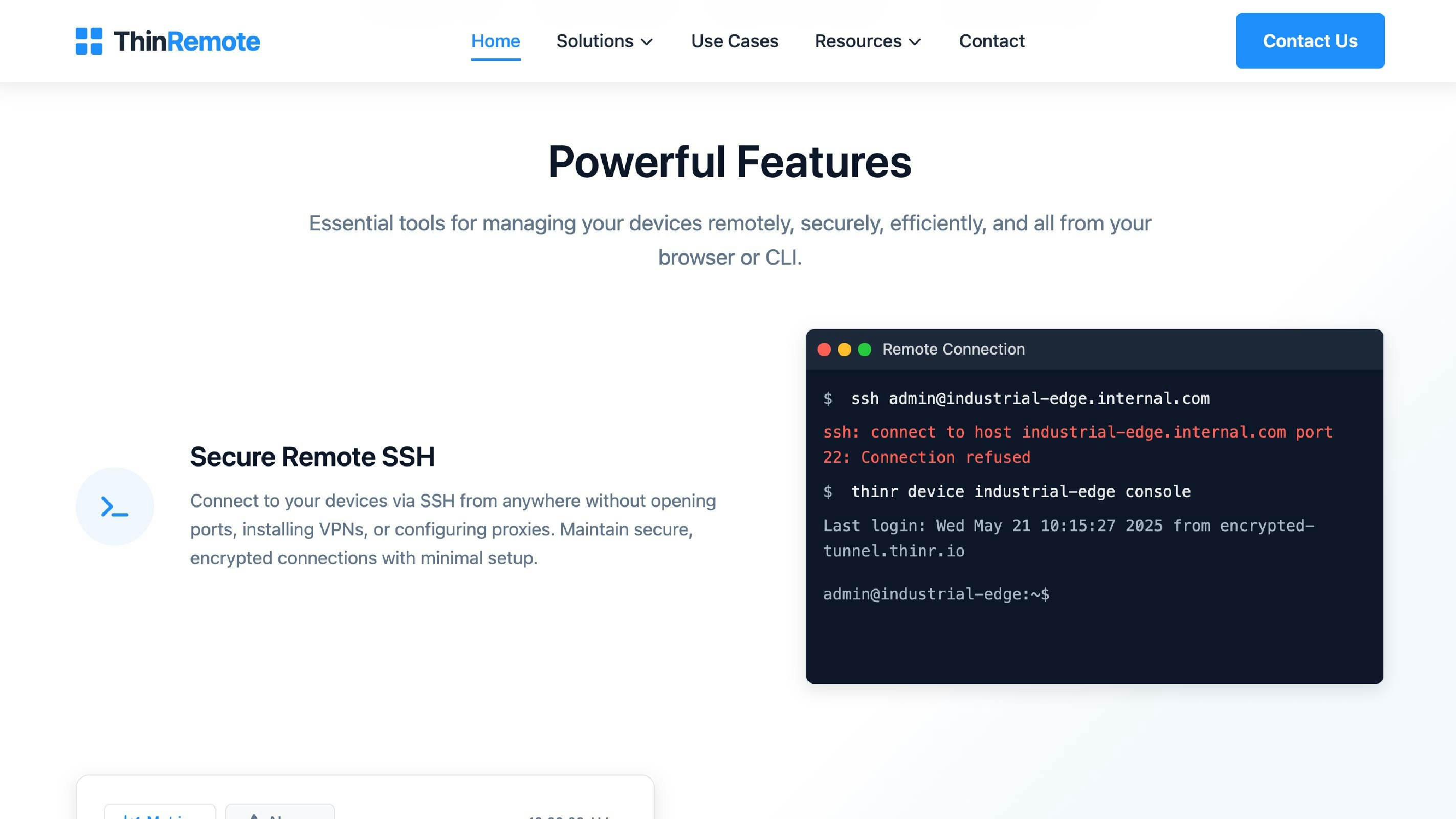Click the 'ssh admin@industrial-edge.internal.com' command line
The height and width of the screenshot is (819, 1456).
(1030, 399)
